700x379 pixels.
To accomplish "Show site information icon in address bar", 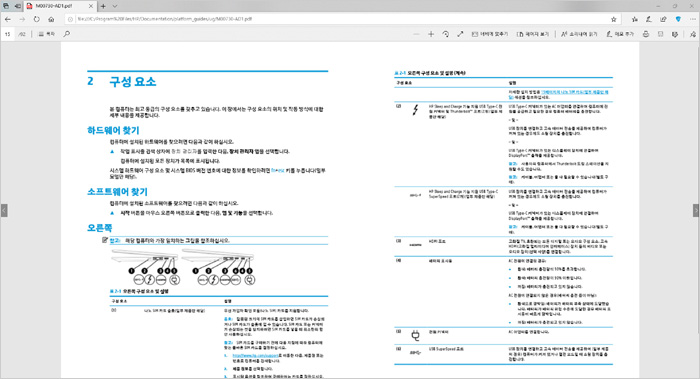I will coord(70,19).
